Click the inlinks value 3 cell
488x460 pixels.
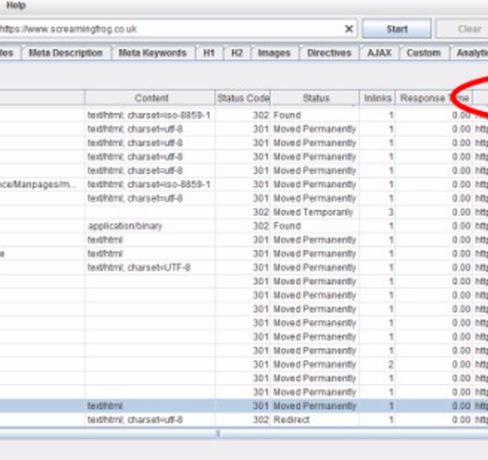point(377,212)
